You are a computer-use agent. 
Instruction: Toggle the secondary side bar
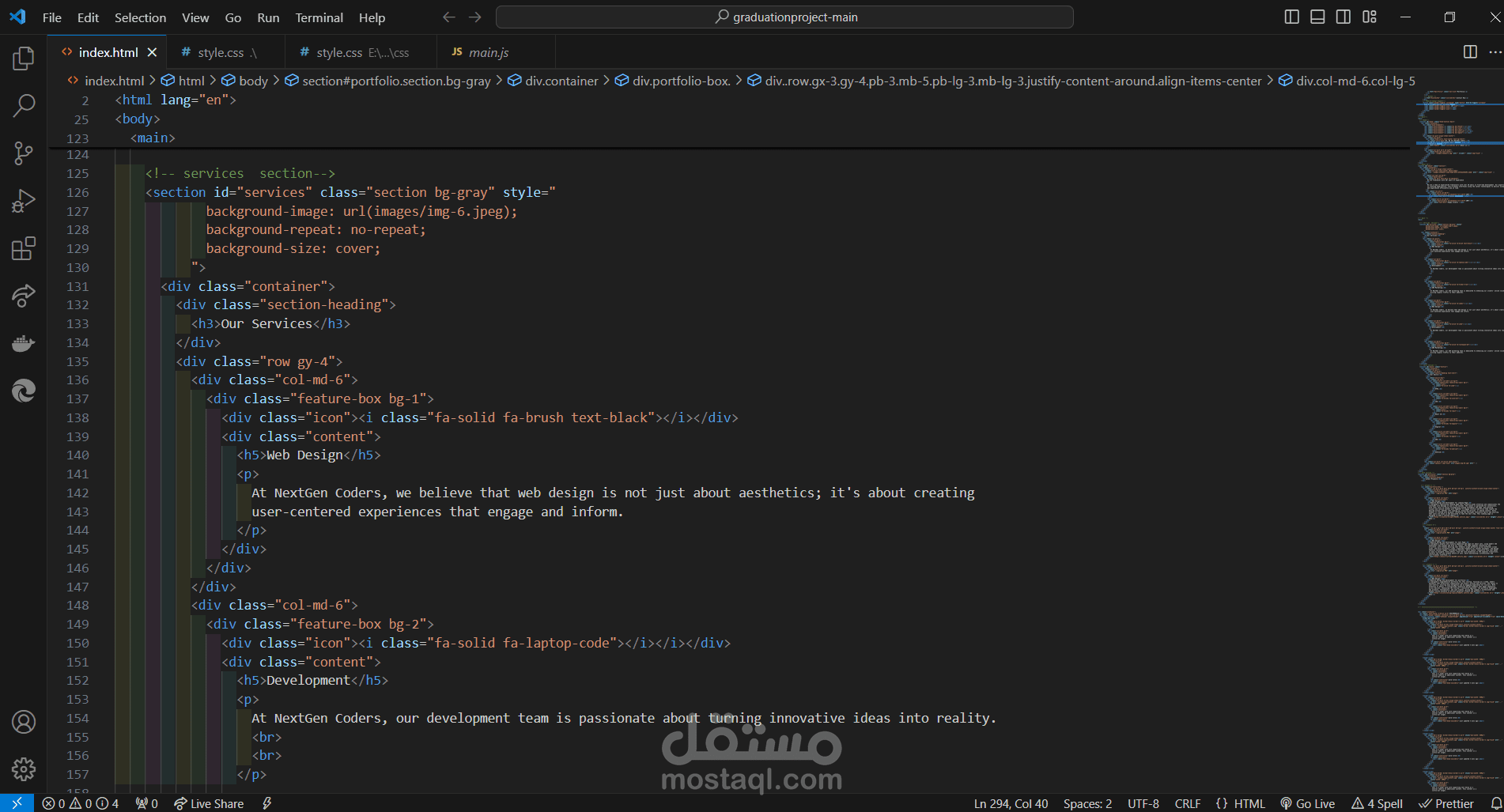coord(1343,17)
